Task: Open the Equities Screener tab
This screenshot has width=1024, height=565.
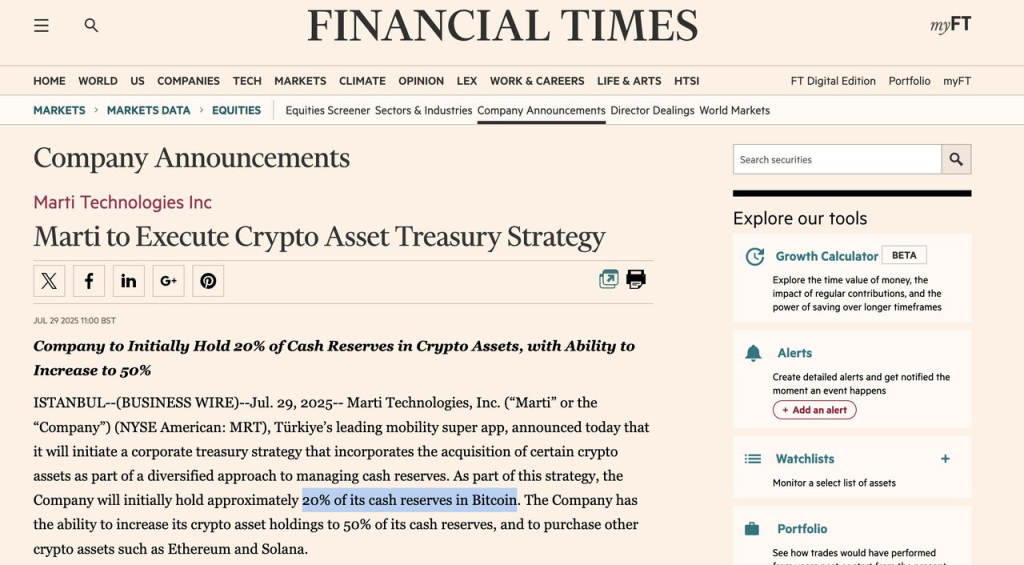Action: tap(328, 110)
